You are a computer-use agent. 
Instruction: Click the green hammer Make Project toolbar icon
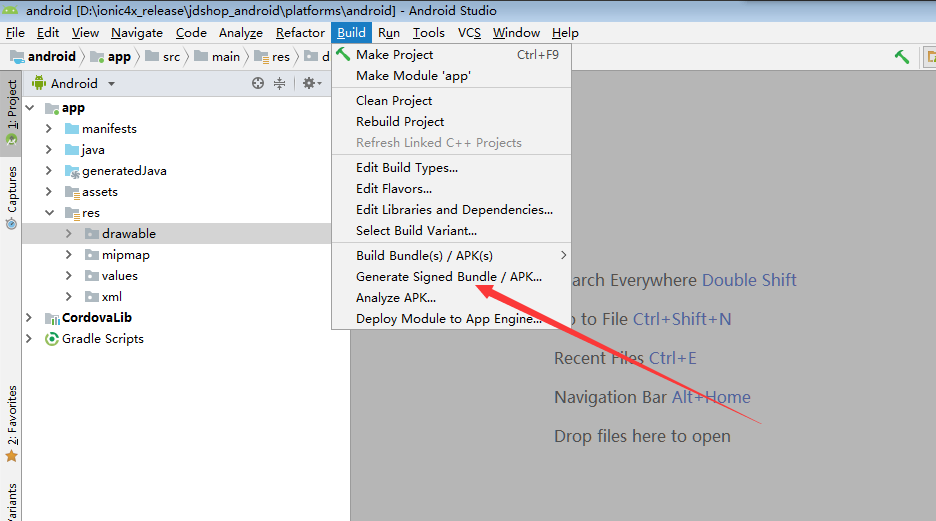tap(901, 57)
